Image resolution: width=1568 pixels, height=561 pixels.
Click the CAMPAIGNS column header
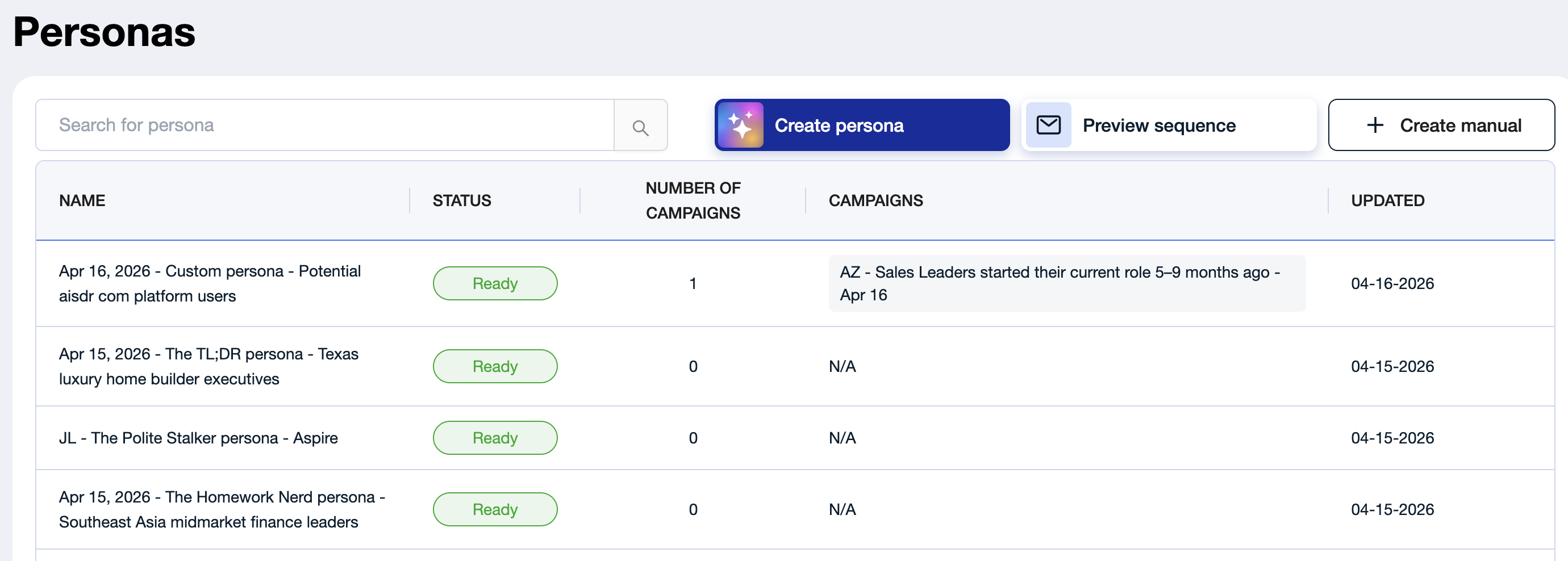pyautogui.click(x=876, y=201)
